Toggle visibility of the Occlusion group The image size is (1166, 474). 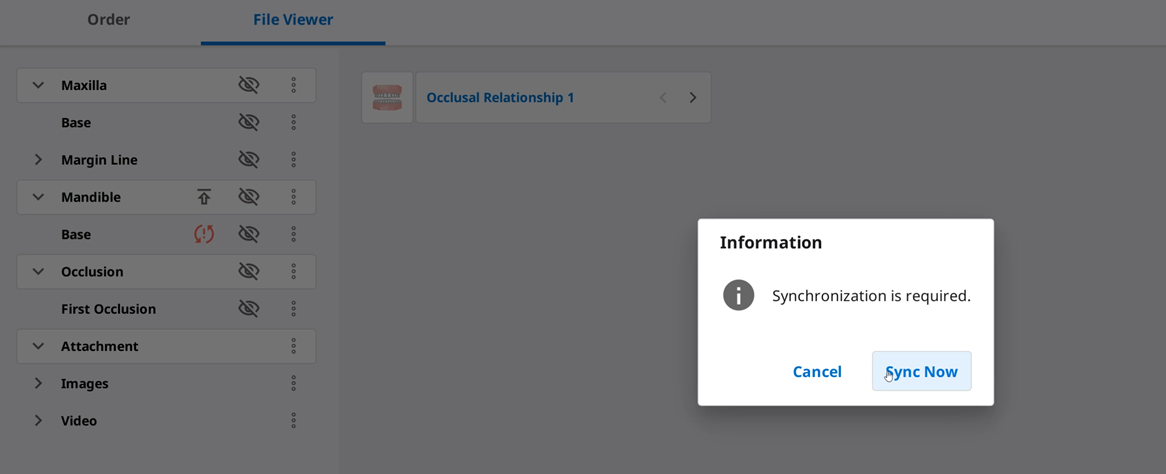pos(248,272)
